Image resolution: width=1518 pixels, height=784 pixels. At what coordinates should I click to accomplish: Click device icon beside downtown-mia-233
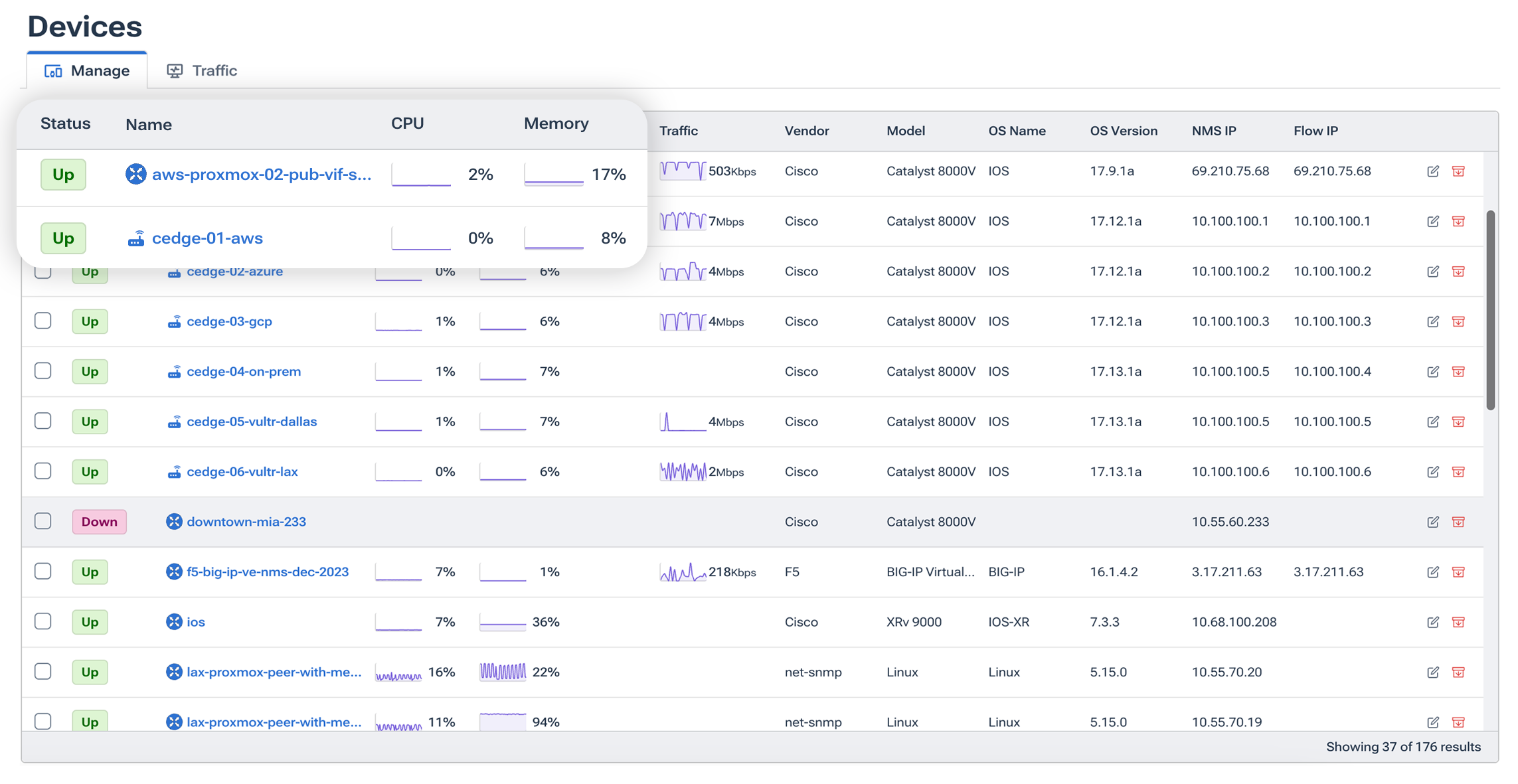(x=174, y=522)
